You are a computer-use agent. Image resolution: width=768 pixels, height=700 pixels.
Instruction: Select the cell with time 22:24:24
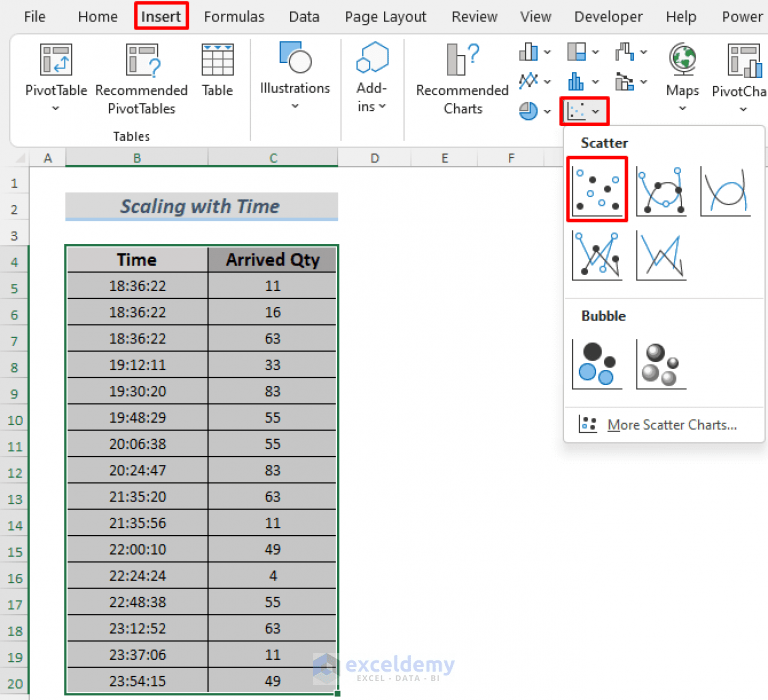137,576
